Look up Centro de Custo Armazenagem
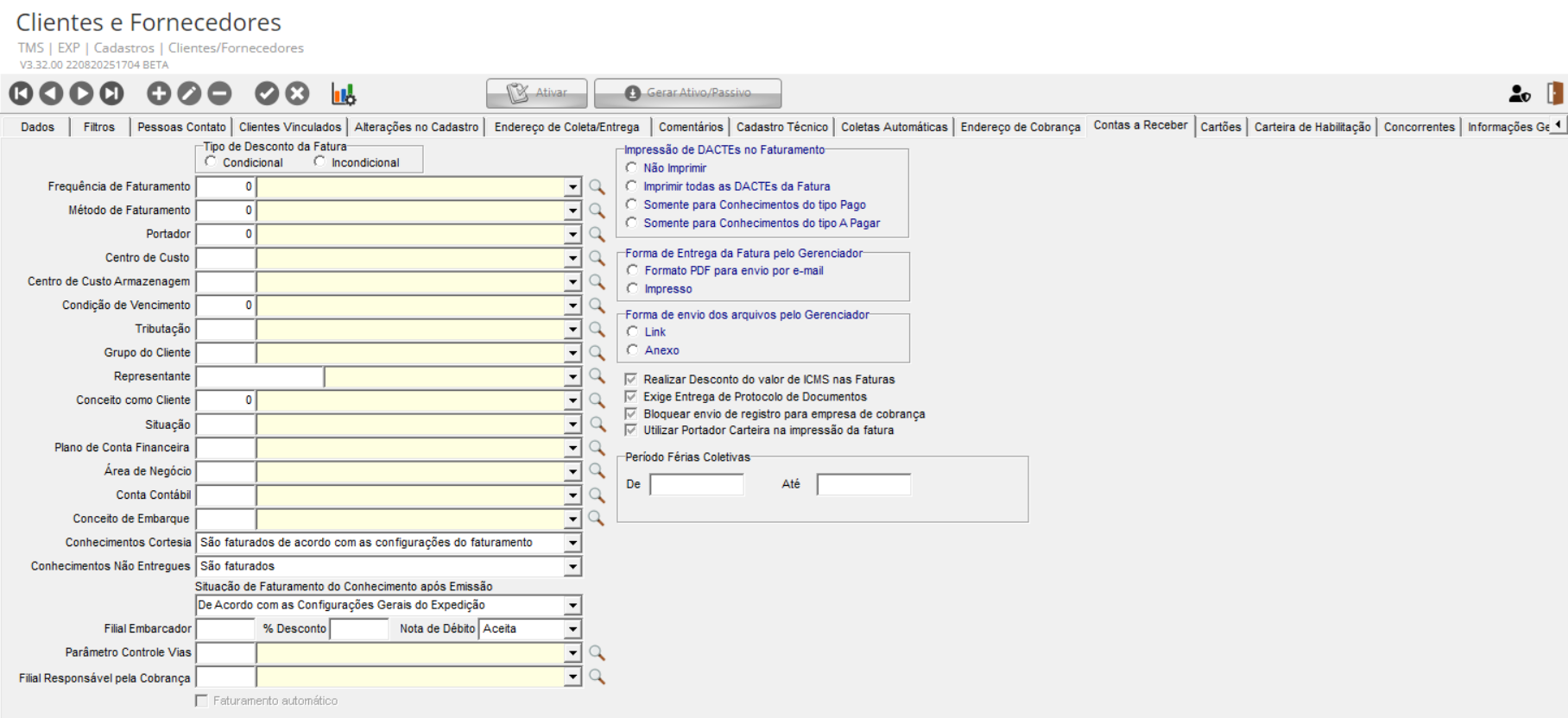Image resolution: width=1568 pixels, height=718 pixels. click(x=597, y=281)
